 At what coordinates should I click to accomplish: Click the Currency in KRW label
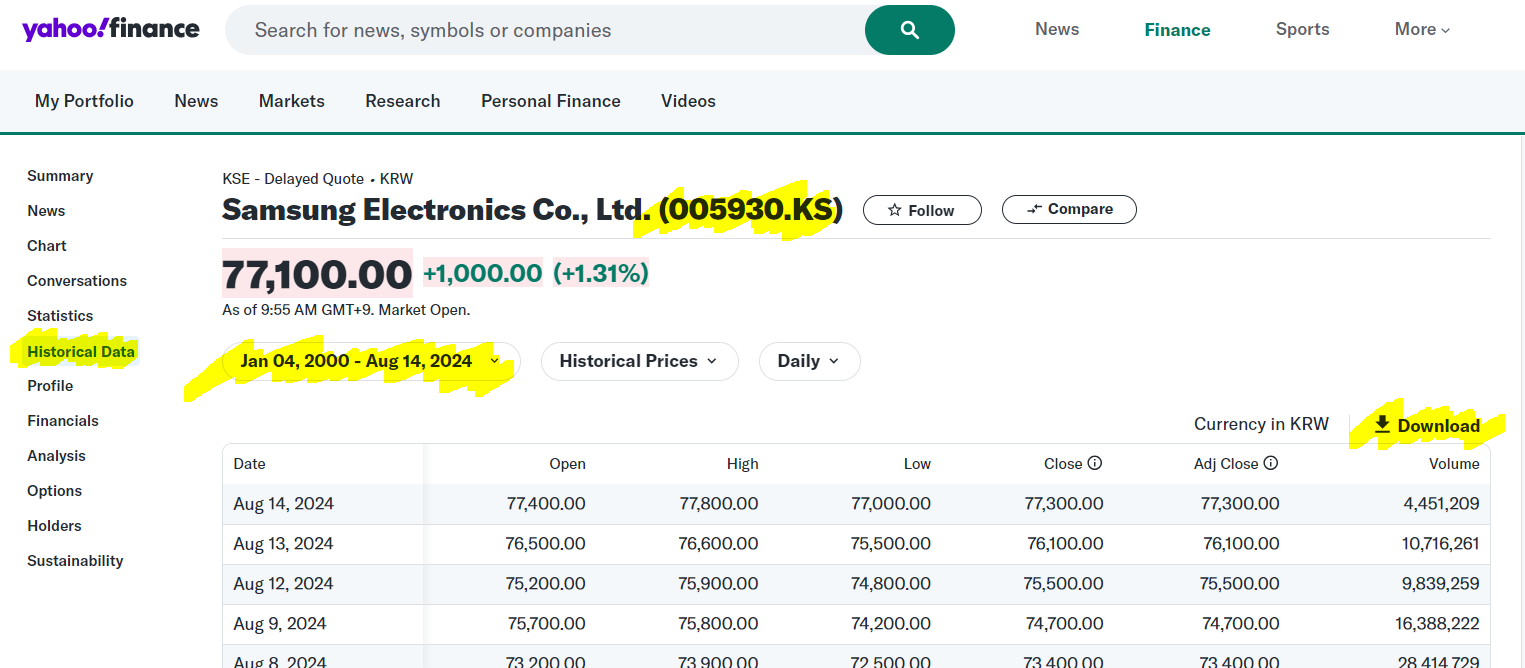pos(1261,424)
